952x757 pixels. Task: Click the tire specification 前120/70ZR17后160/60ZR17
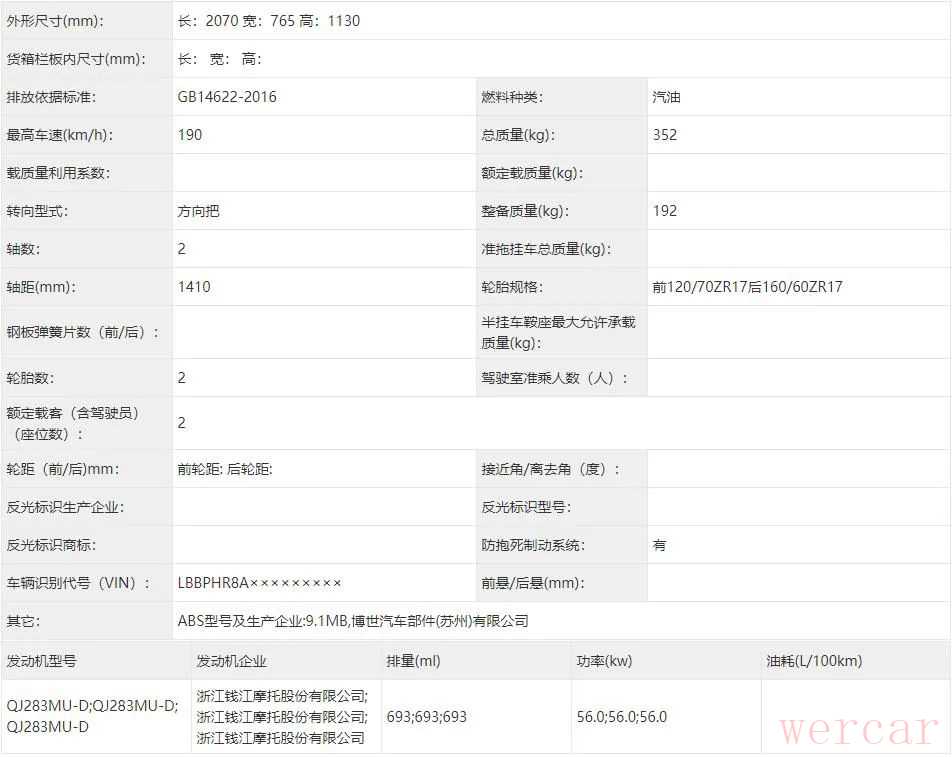(x=747, y=287)
